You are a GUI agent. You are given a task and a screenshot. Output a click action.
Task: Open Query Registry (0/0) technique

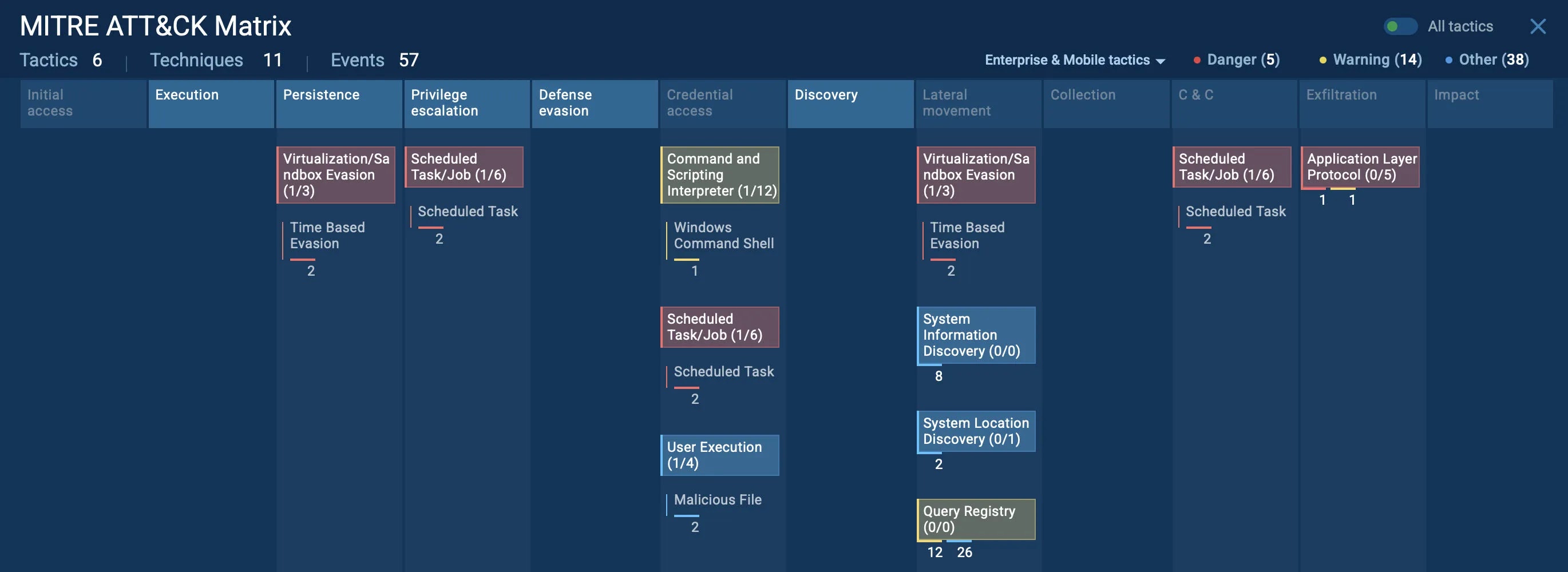pos(976,519)
